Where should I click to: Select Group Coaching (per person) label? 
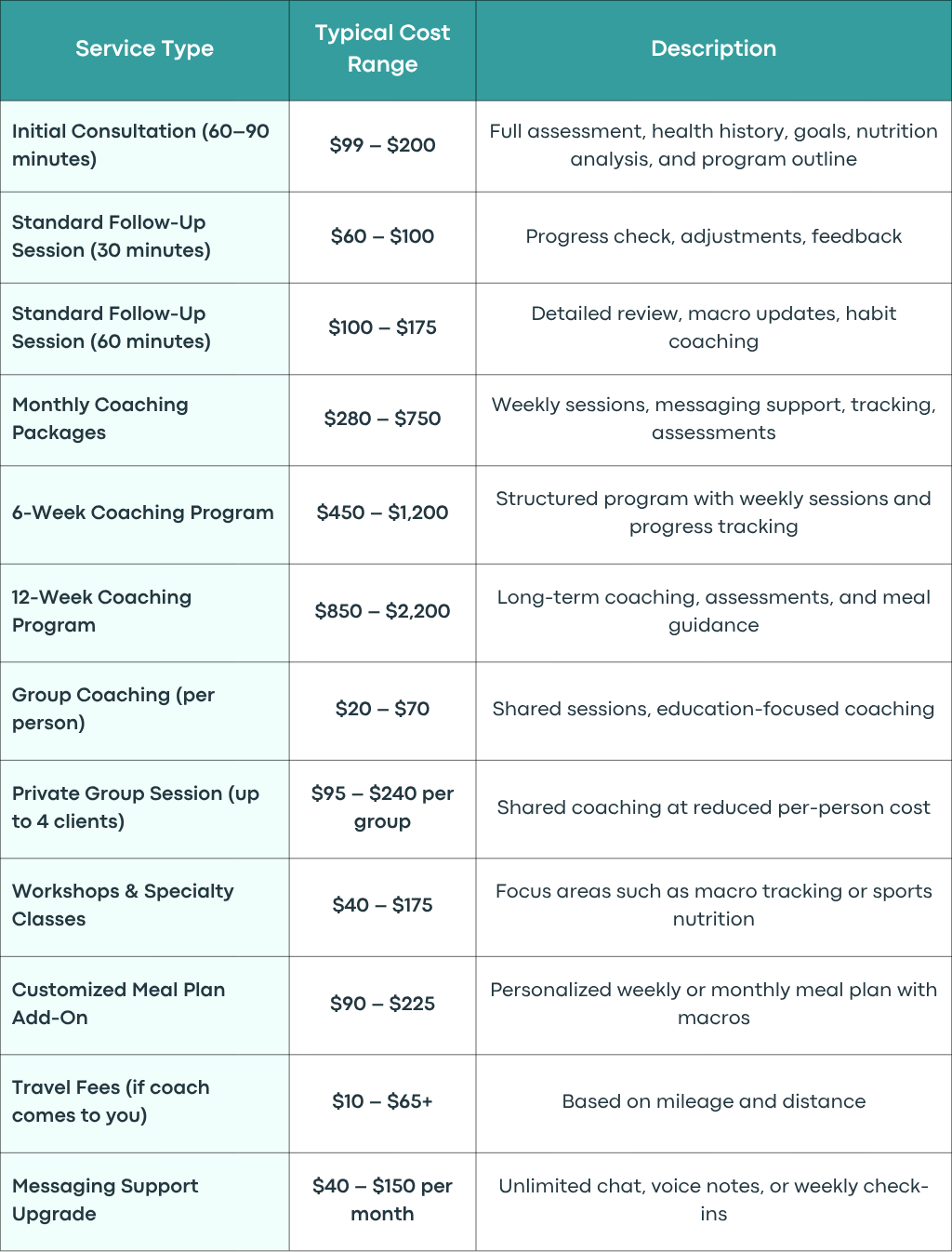pos(113,709)
